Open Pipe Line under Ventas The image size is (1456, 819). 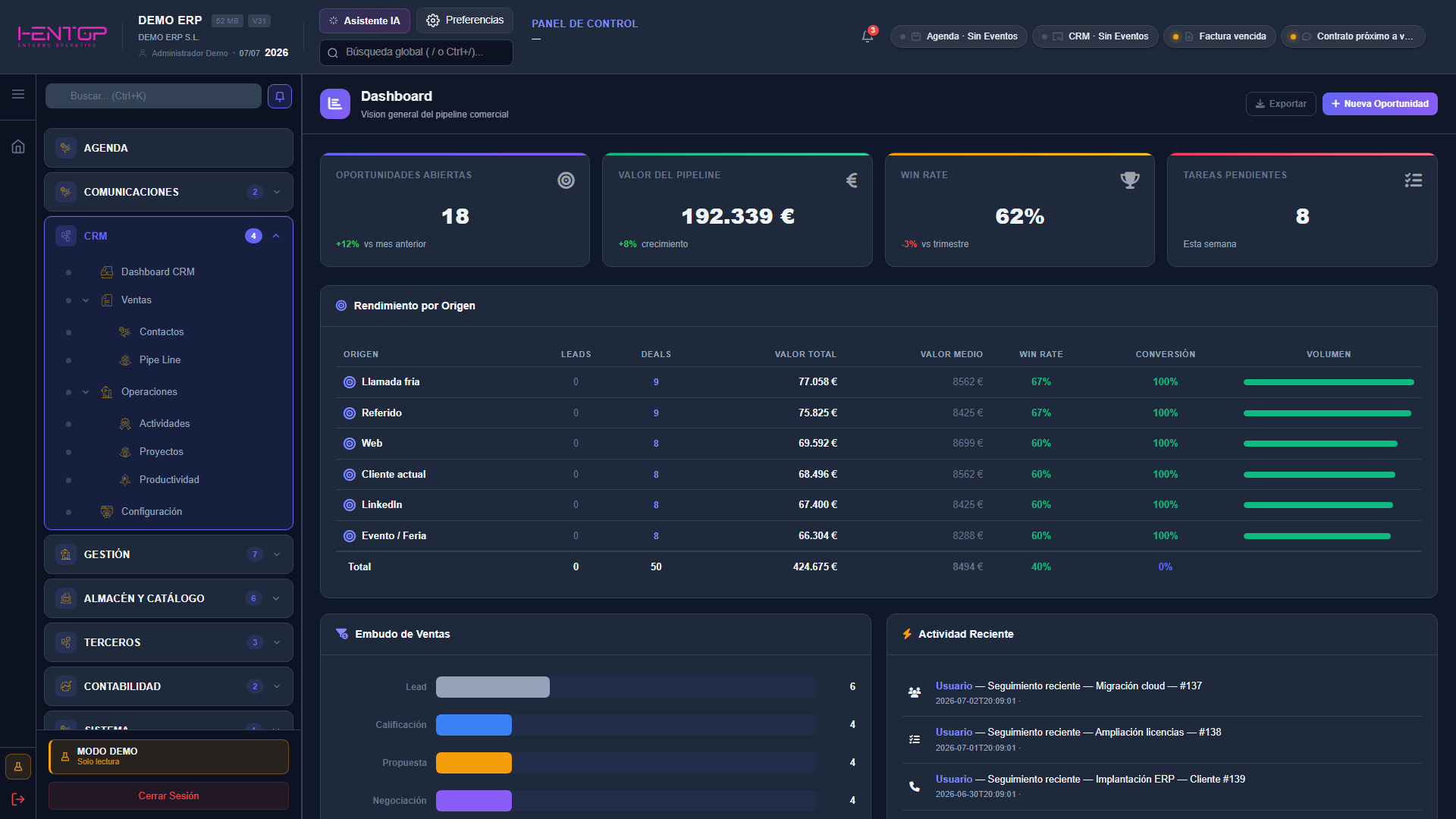[x=160, y=359]
